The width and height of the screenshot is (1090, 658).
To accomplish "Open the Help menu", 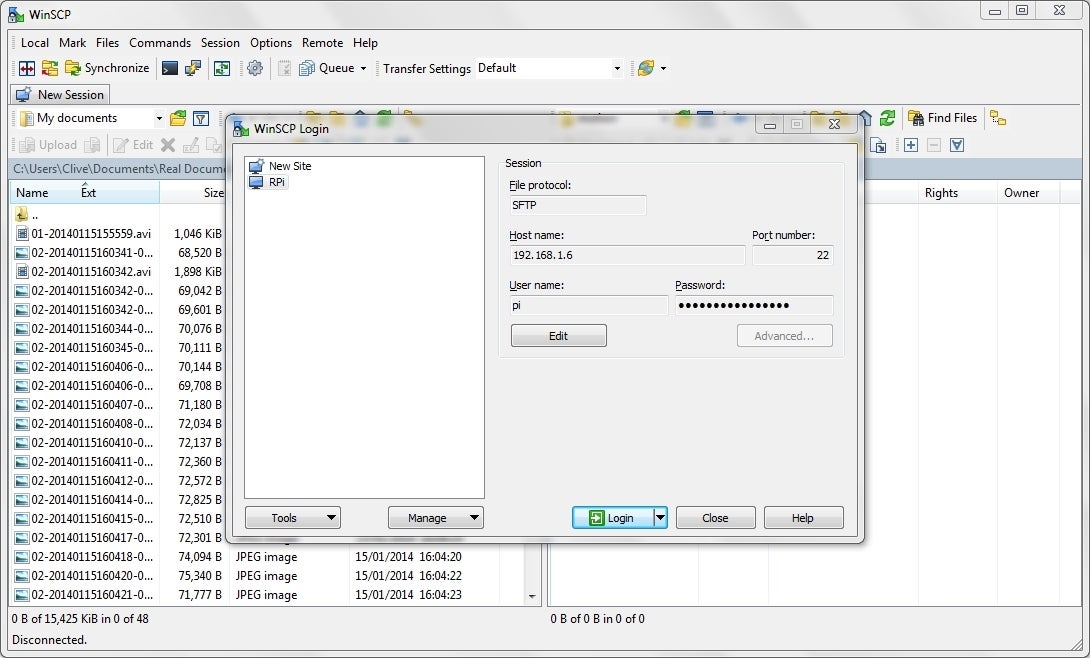I will (x=365, y=43).
